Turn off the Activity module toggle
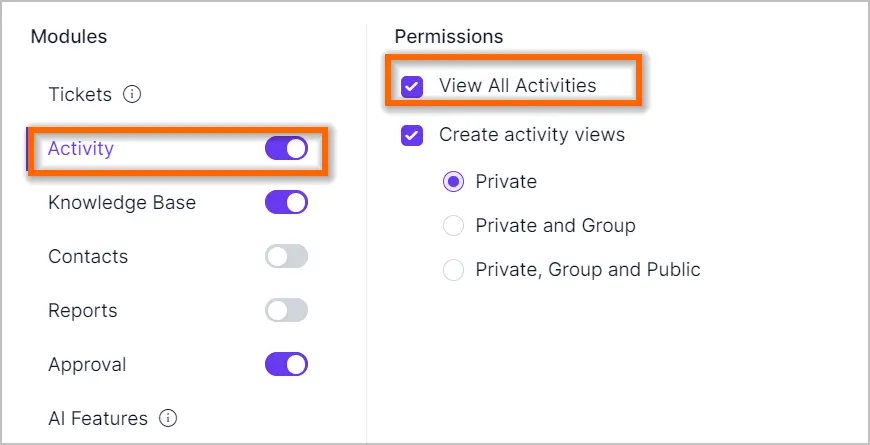 [x=286, y=149]
